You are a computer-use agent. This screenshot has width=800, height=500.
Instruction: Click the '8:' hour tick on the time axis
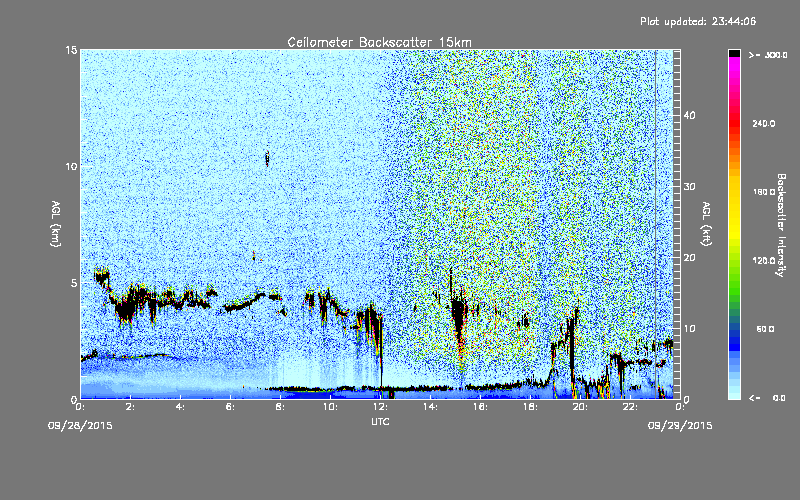click(281, 407)
